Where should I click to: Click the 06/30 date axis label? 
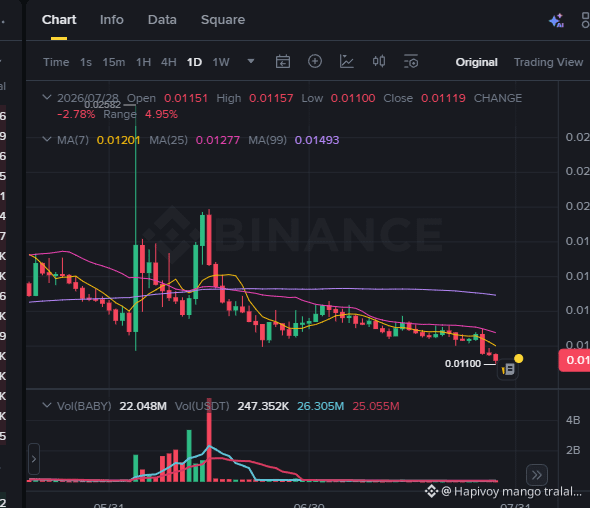pyautogui.click(x=309, y=505)
